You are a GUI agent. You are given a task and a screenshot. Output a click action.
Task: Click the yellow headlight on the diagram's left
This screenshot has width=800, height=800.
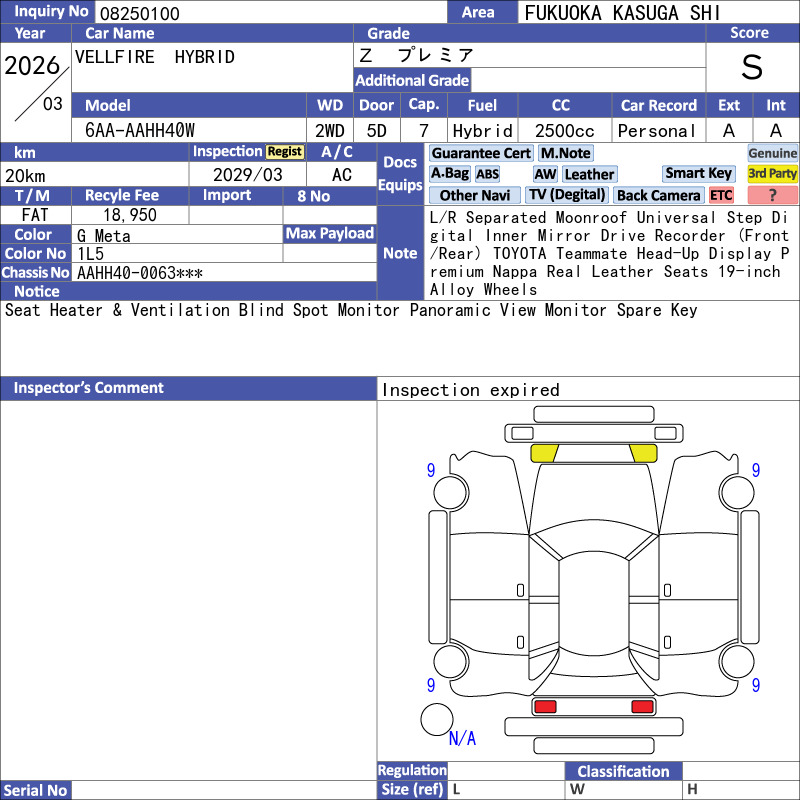[544, 453]
